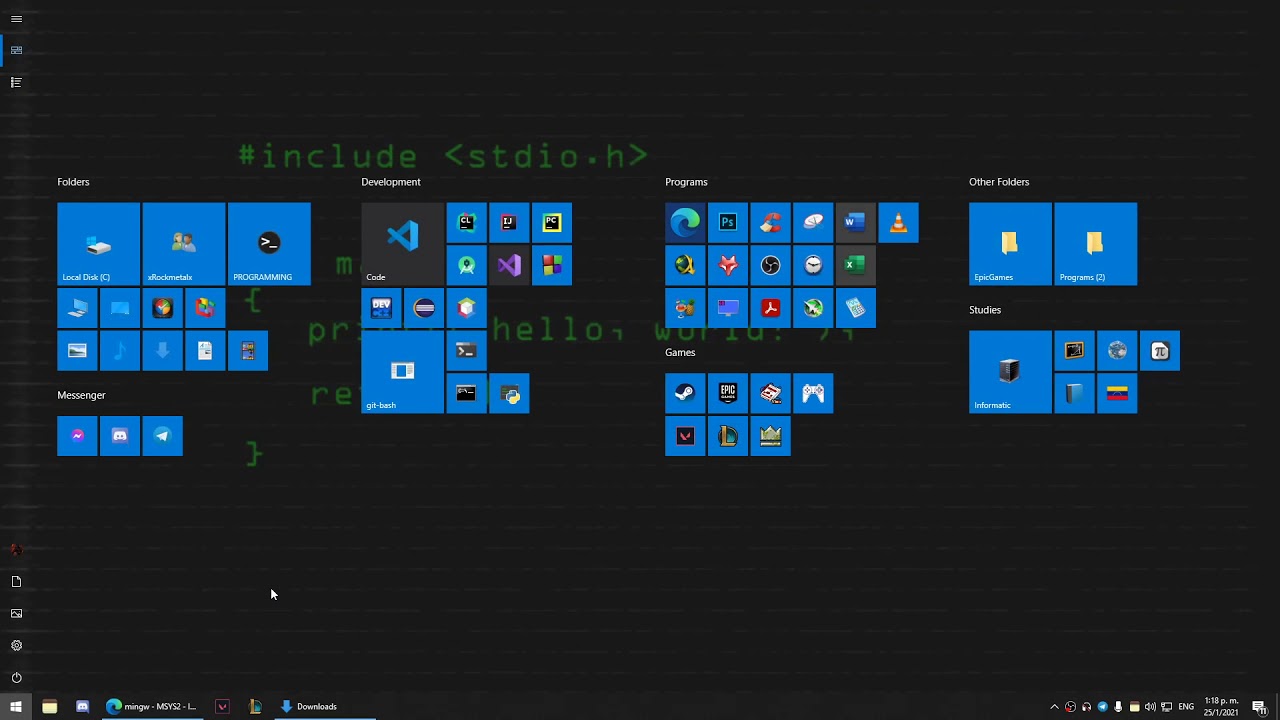This screenshot has height=720, width=1280.
Task: Open Microsoft Edge tile in Programs
Action: tap(685, 223)
